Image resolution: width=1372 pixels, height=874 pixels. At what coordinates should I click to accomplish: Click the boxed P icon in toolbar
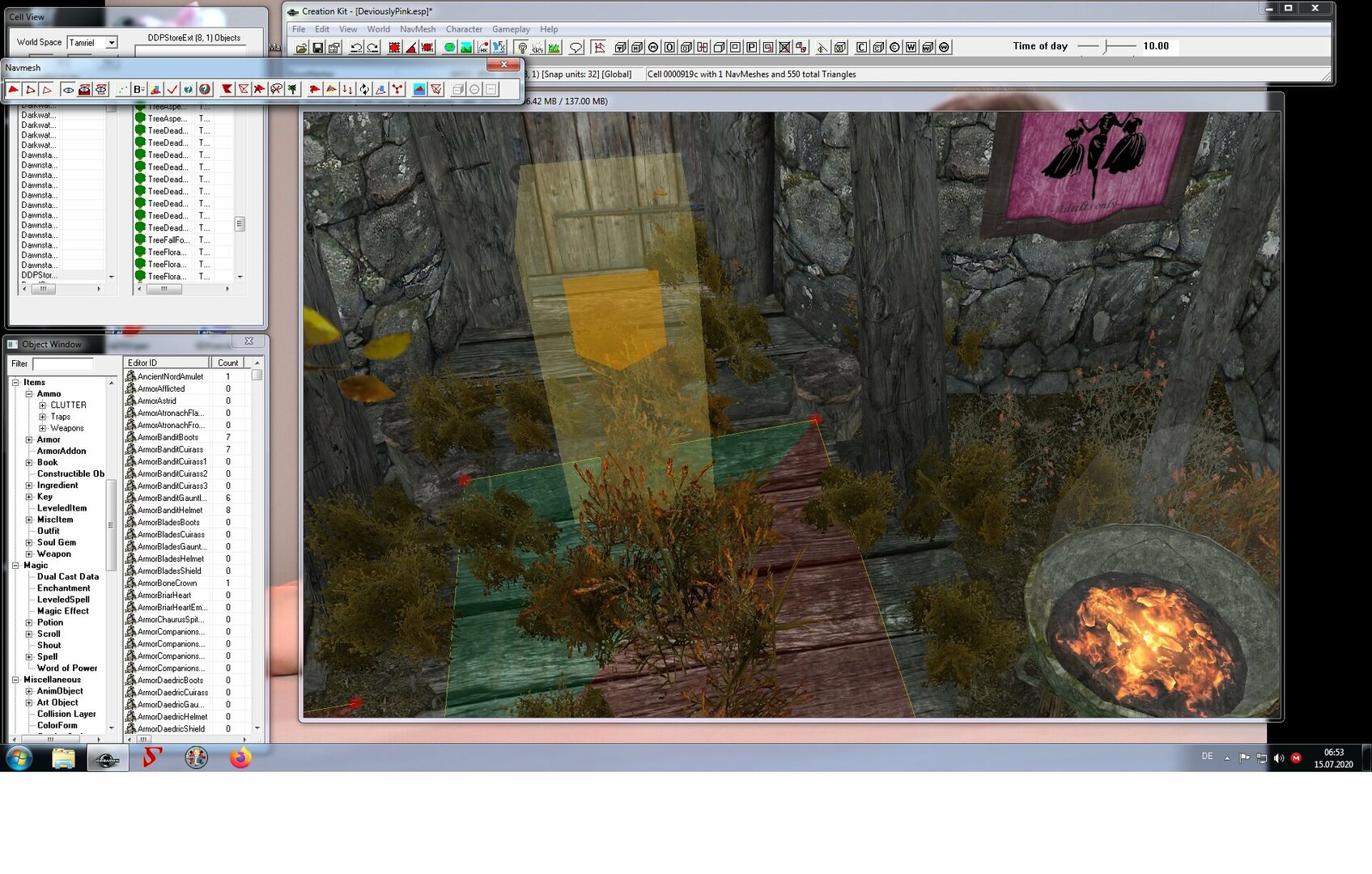(751, 48)
